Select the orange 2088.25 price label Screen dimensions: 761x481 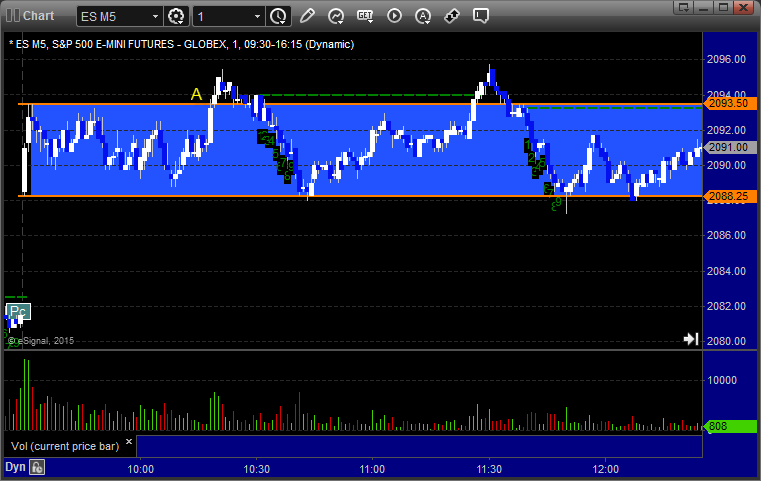click(729, 196)
